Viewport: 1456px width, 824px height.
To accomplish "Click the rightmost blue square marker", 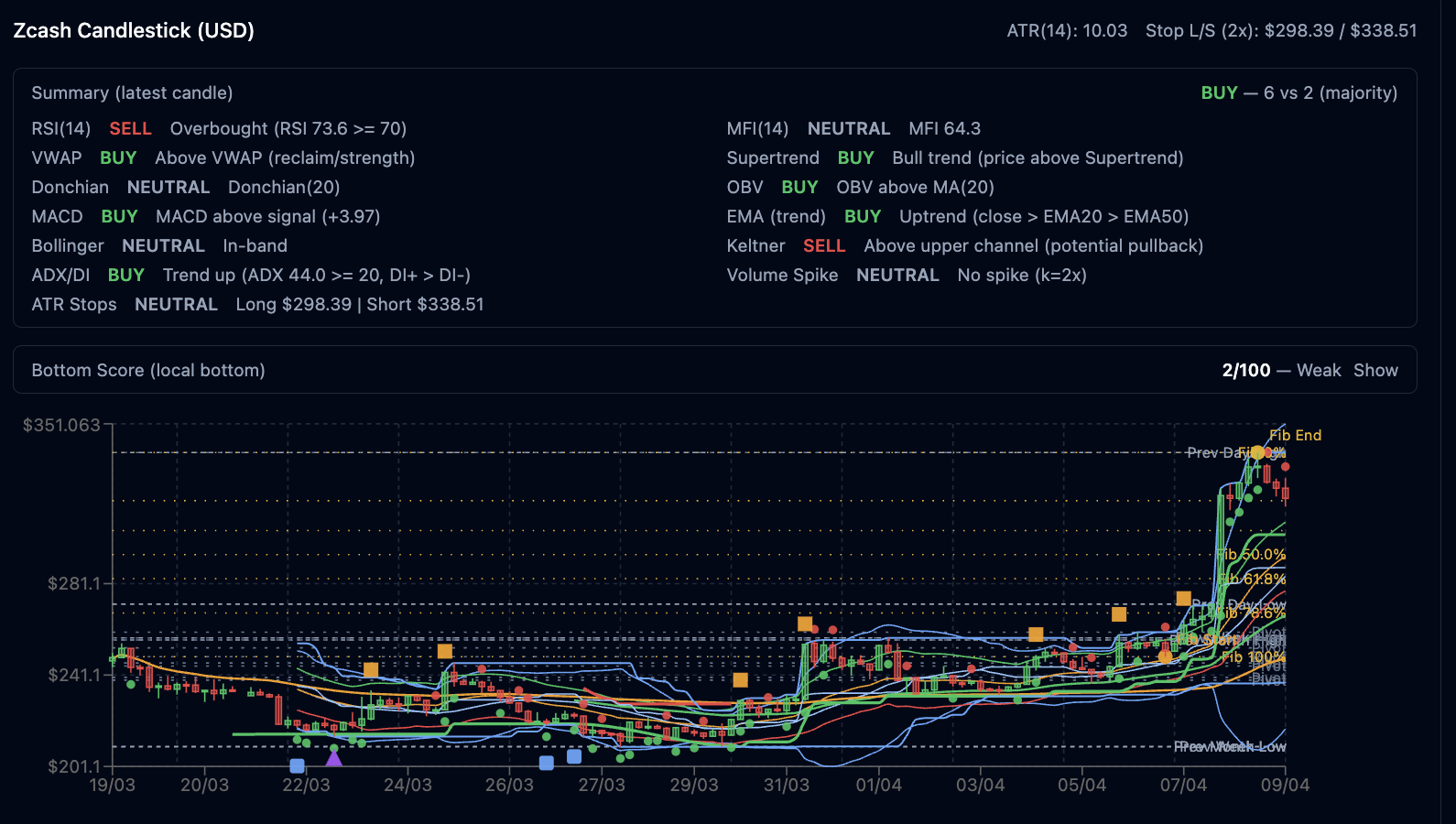I will (574, 756).
